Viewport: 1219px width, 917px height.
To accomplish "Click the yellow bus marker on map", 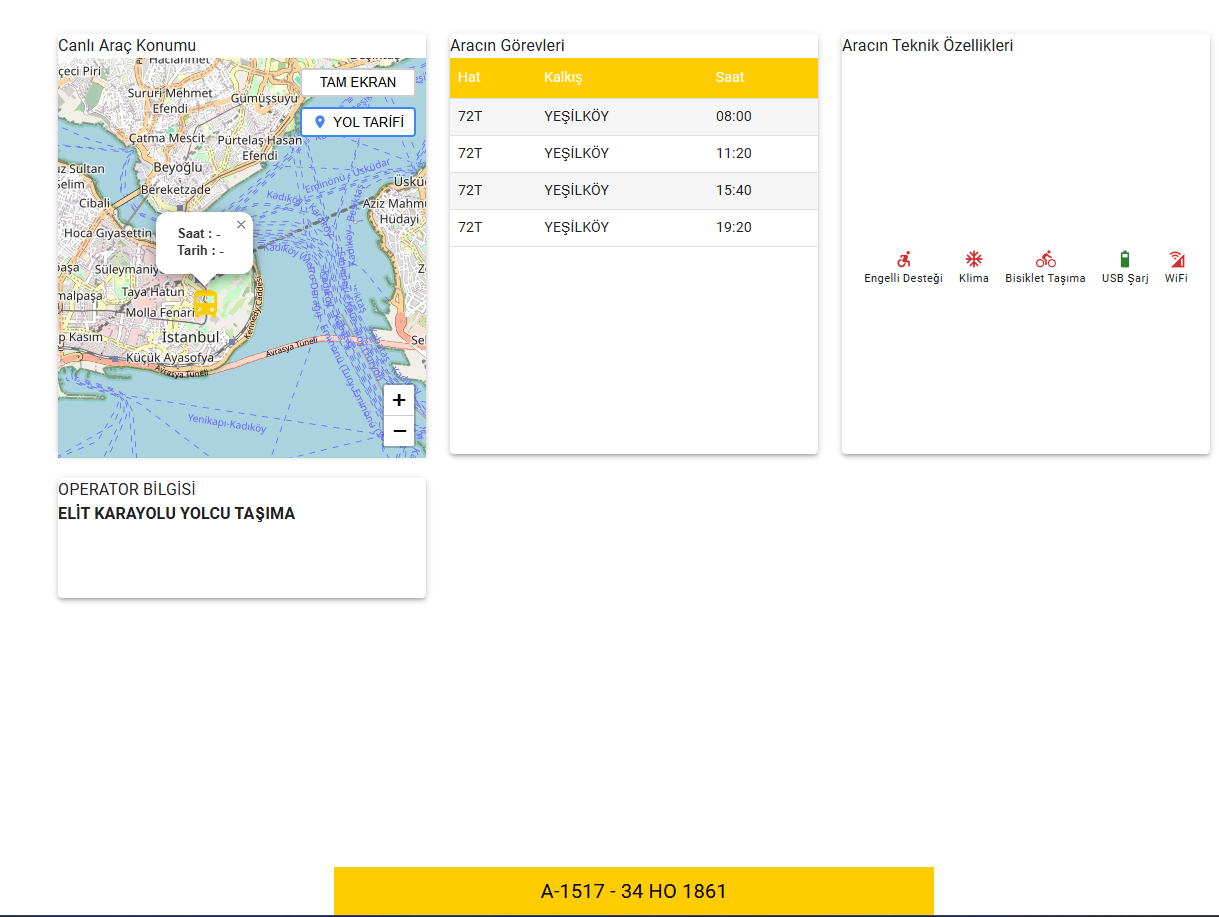I will 205,303.
